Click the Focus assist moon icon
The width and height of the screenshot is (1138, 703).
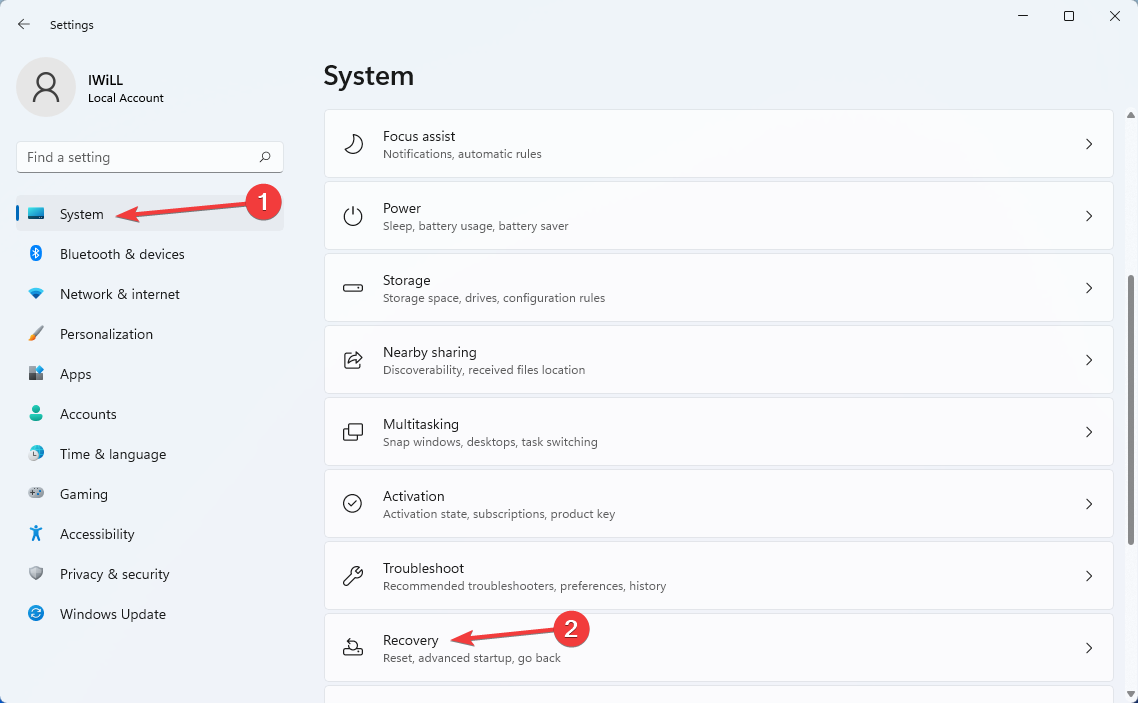coord(353,144)
